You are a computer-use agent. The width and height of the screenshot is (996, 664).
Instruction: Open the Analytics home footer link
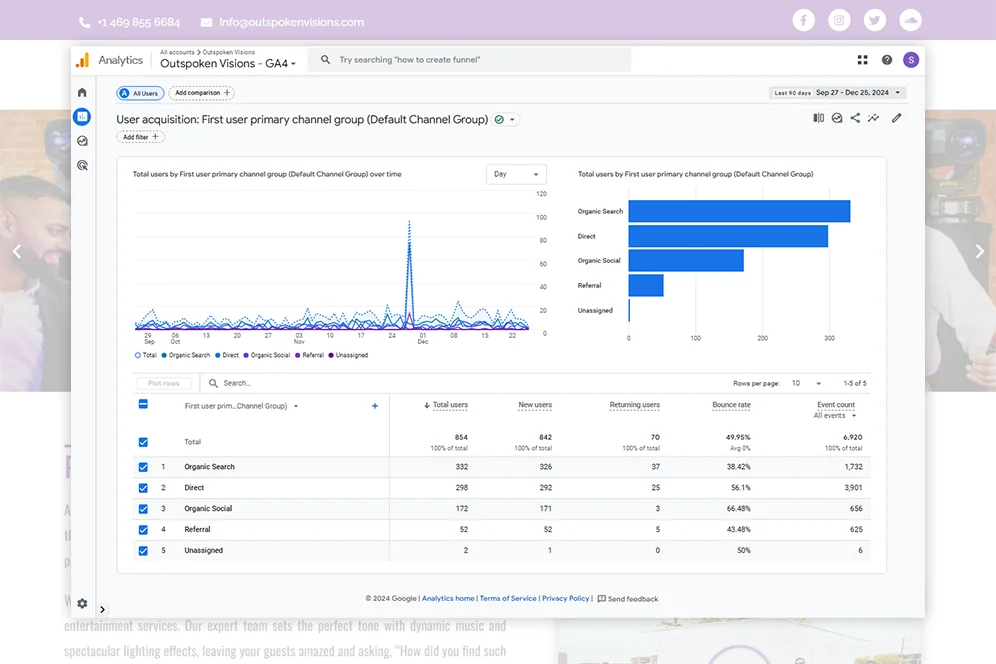(x=448, y=599)
